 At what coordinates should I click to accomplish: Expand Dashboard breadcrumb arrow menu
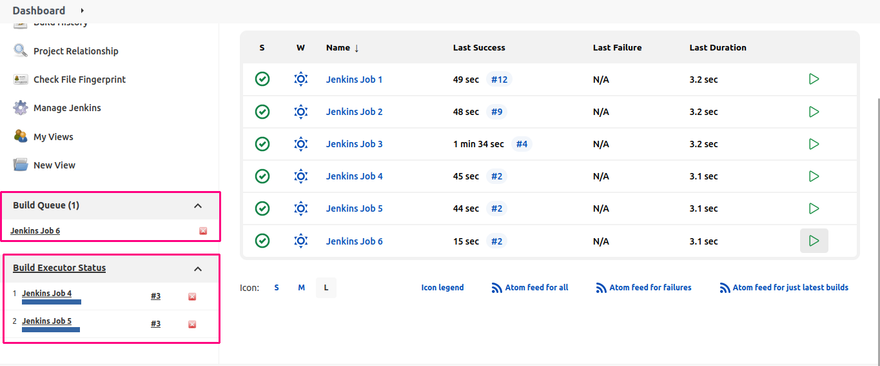click(x=82, y=11)
